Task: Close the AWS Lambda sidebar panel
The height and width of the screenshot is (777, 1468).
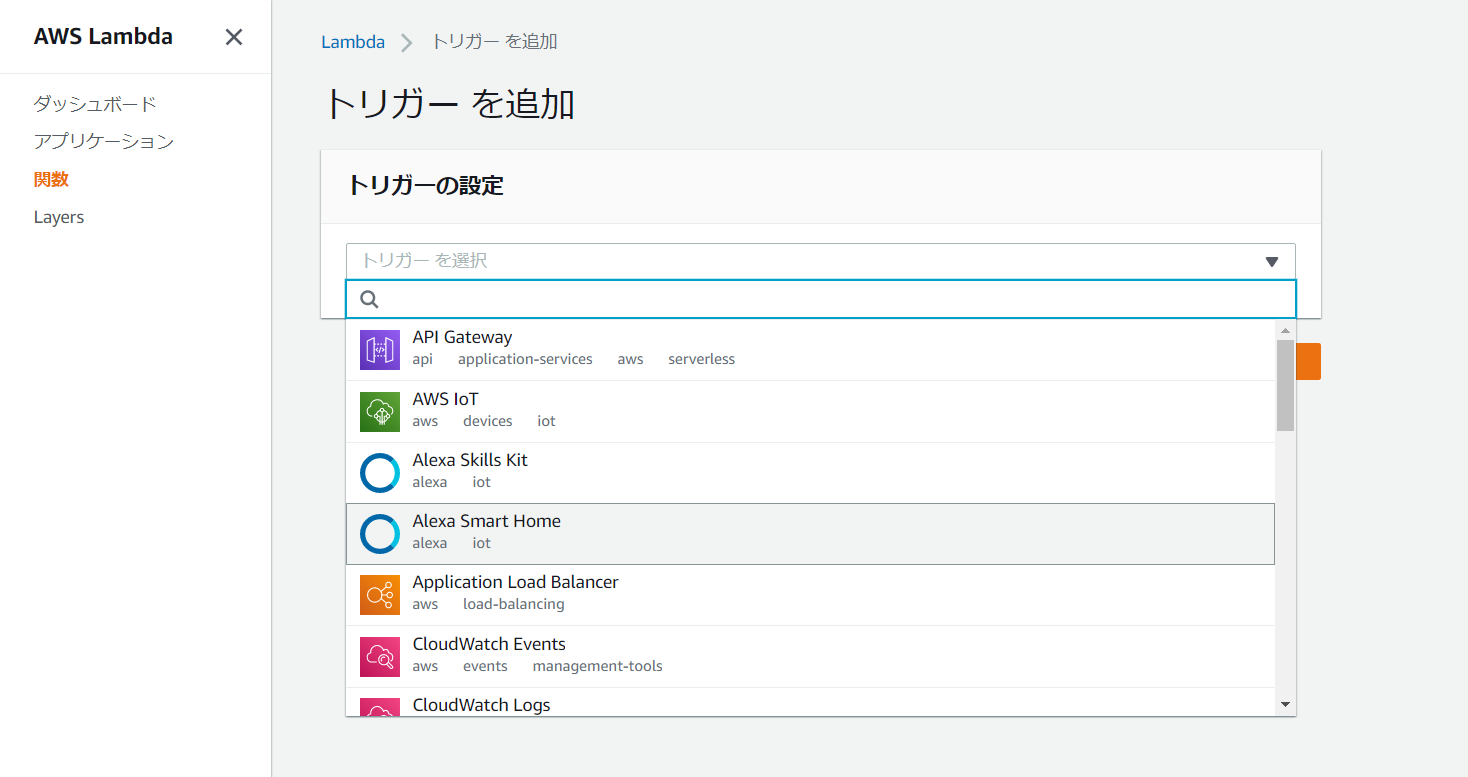Action: point(234,37)
